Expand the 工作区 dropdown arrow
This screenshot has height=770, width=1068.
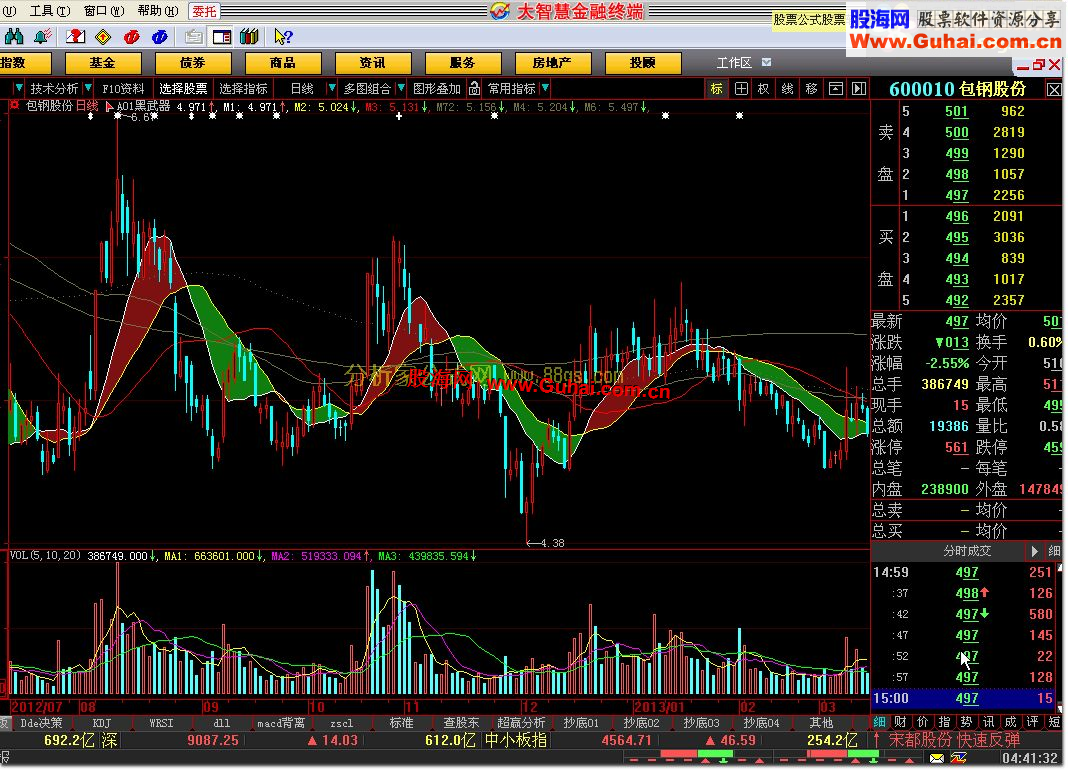point(767,63)
